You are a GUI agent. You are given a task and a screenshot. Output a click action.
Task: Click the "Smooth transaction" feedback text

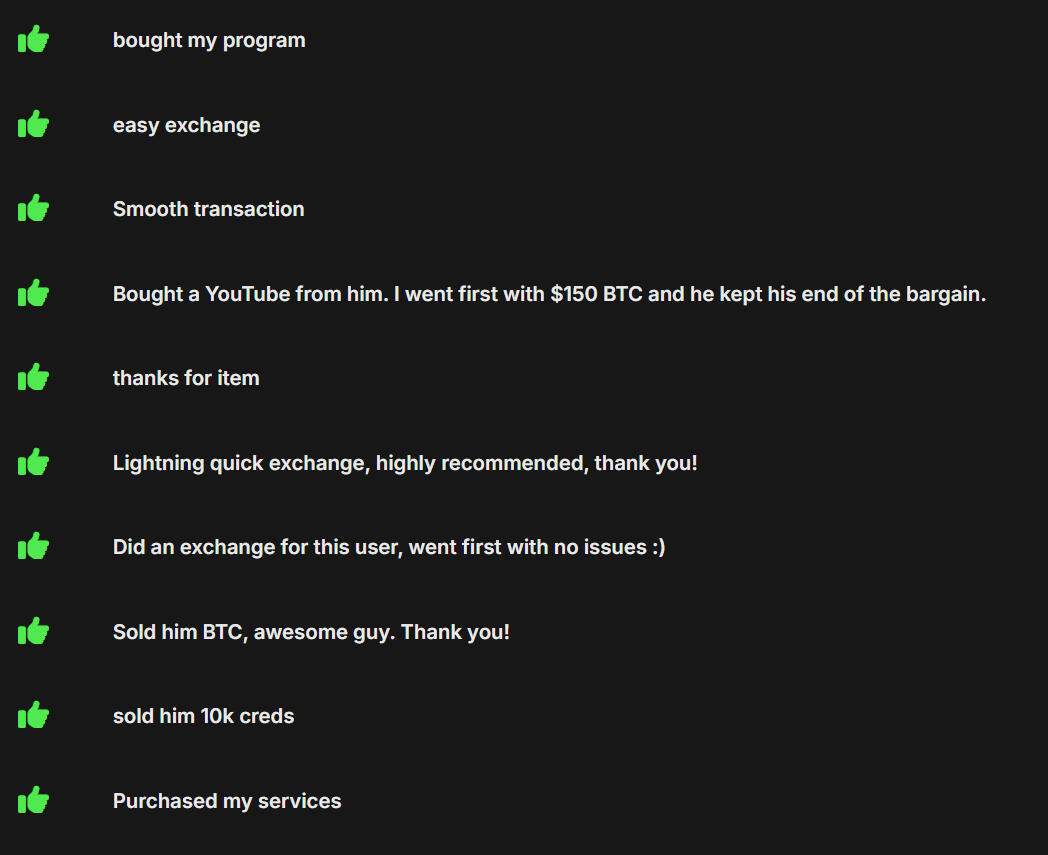[x=208, y=209]
